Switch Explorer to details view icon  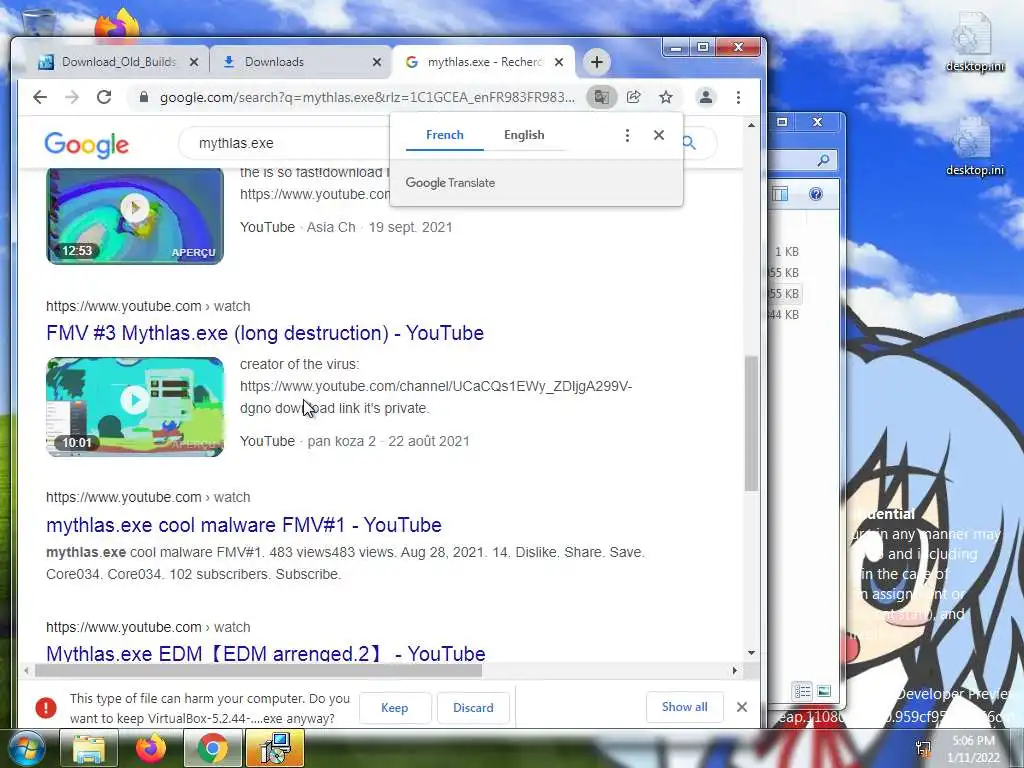[802, 690]
